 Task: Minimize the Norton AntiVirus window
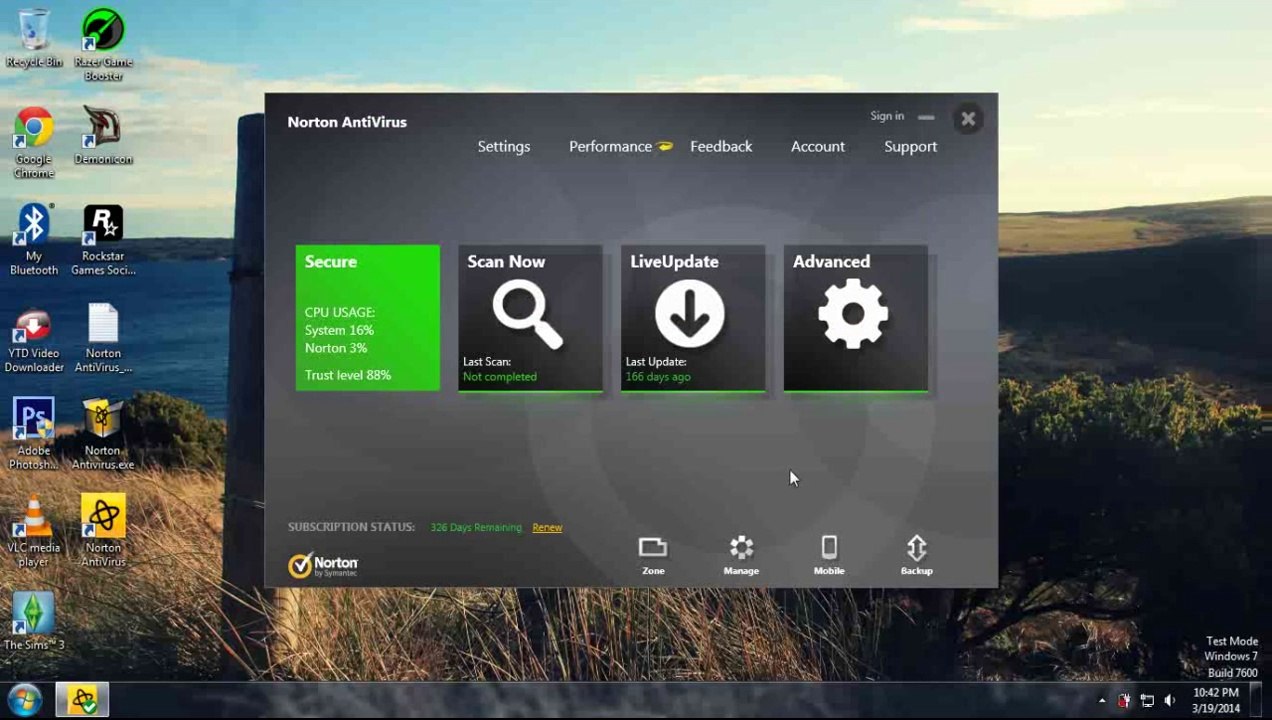coord(926,118)
